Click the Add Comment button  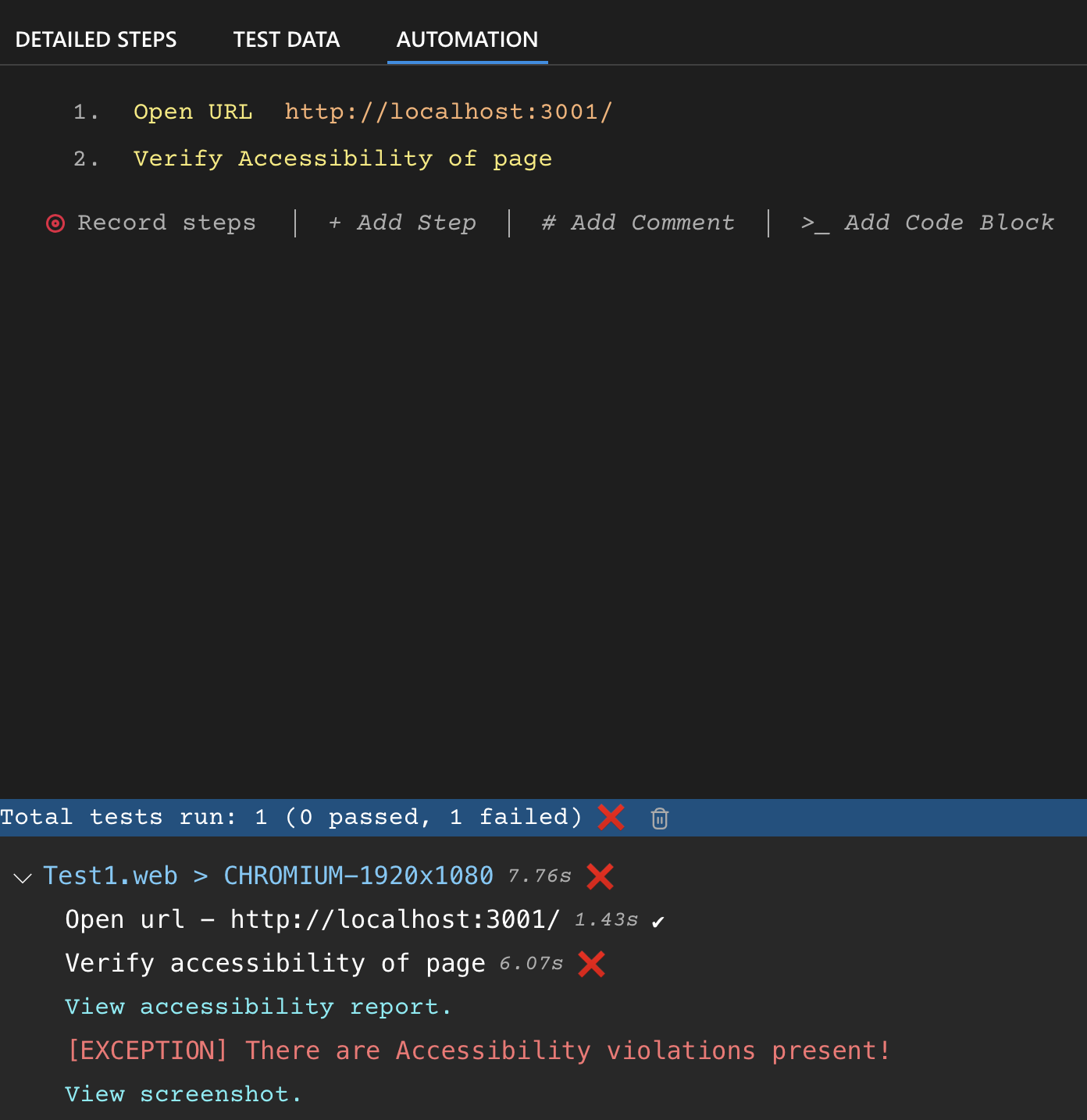click(x=638, y=223)
